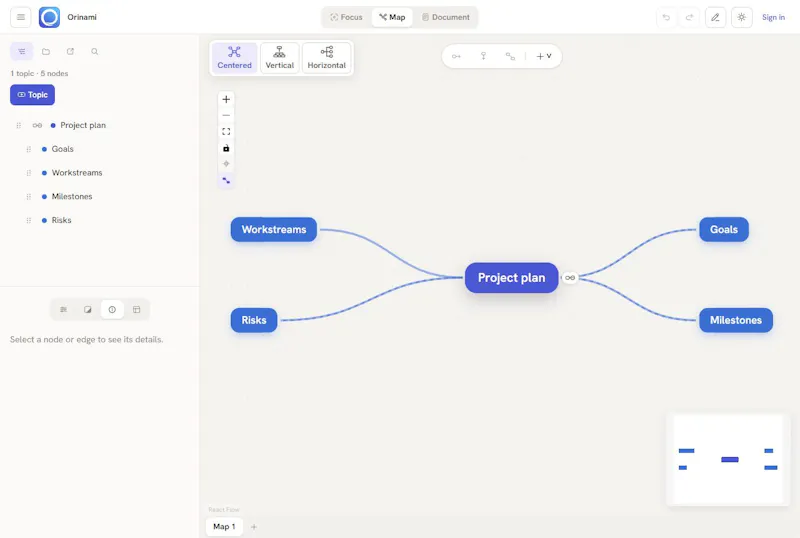
Task: Click the Sign in link
Action: tap(773, 17)
